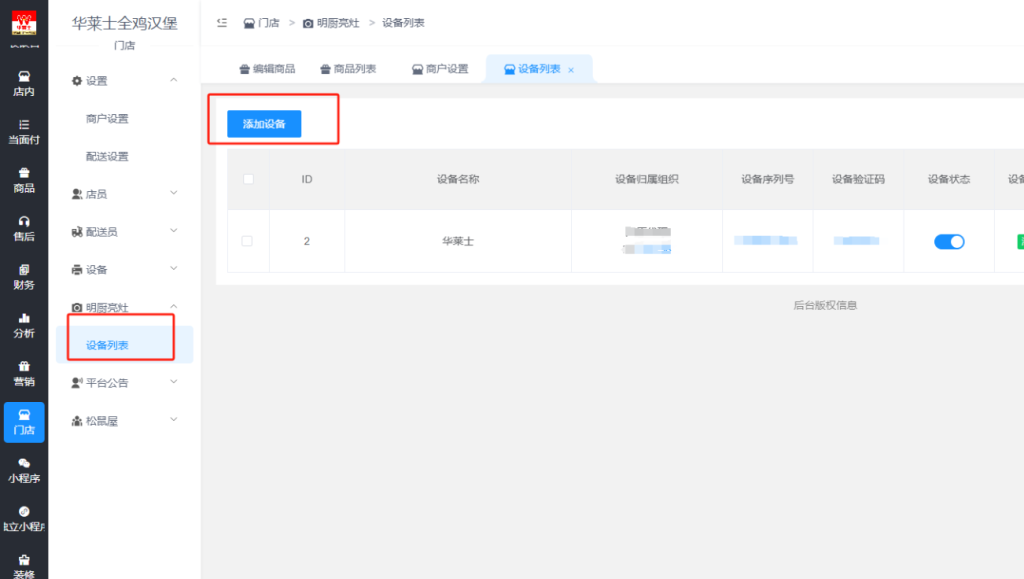This screenshot has width=1024, height=579.
Task: Collapse the 明厨亮灶 menu chevron
Action: tap(174, 306)
